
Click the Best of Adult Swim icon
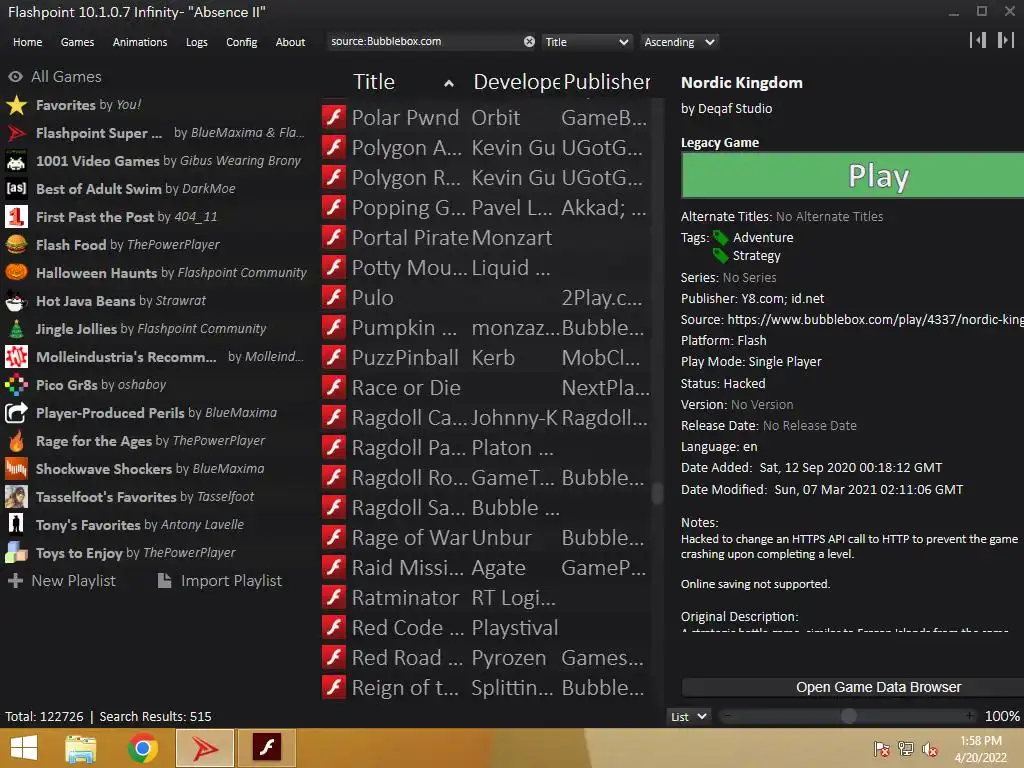(x=16, y=189)
